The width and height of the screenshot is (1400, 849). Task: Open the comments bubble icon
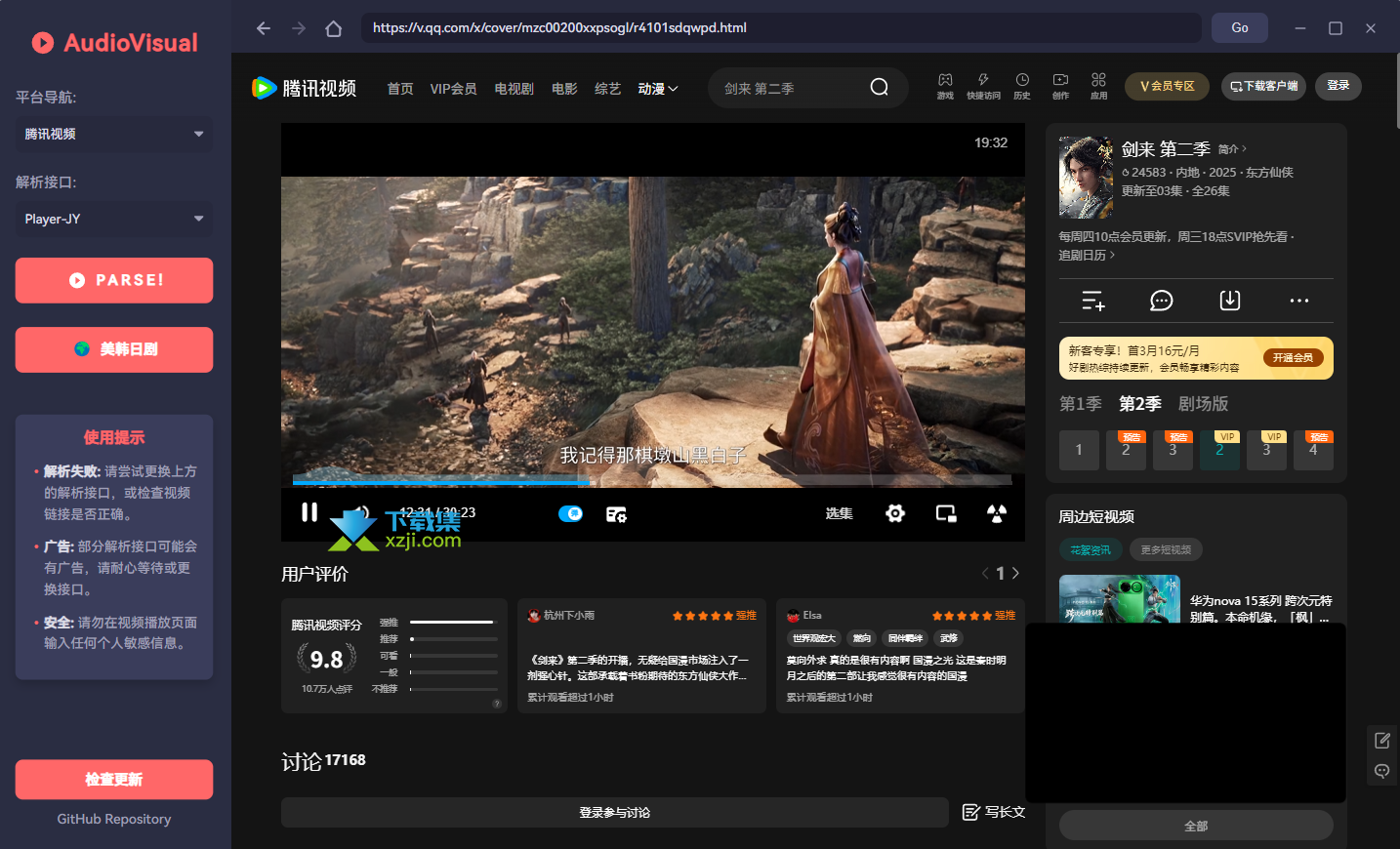[1161, 301]
